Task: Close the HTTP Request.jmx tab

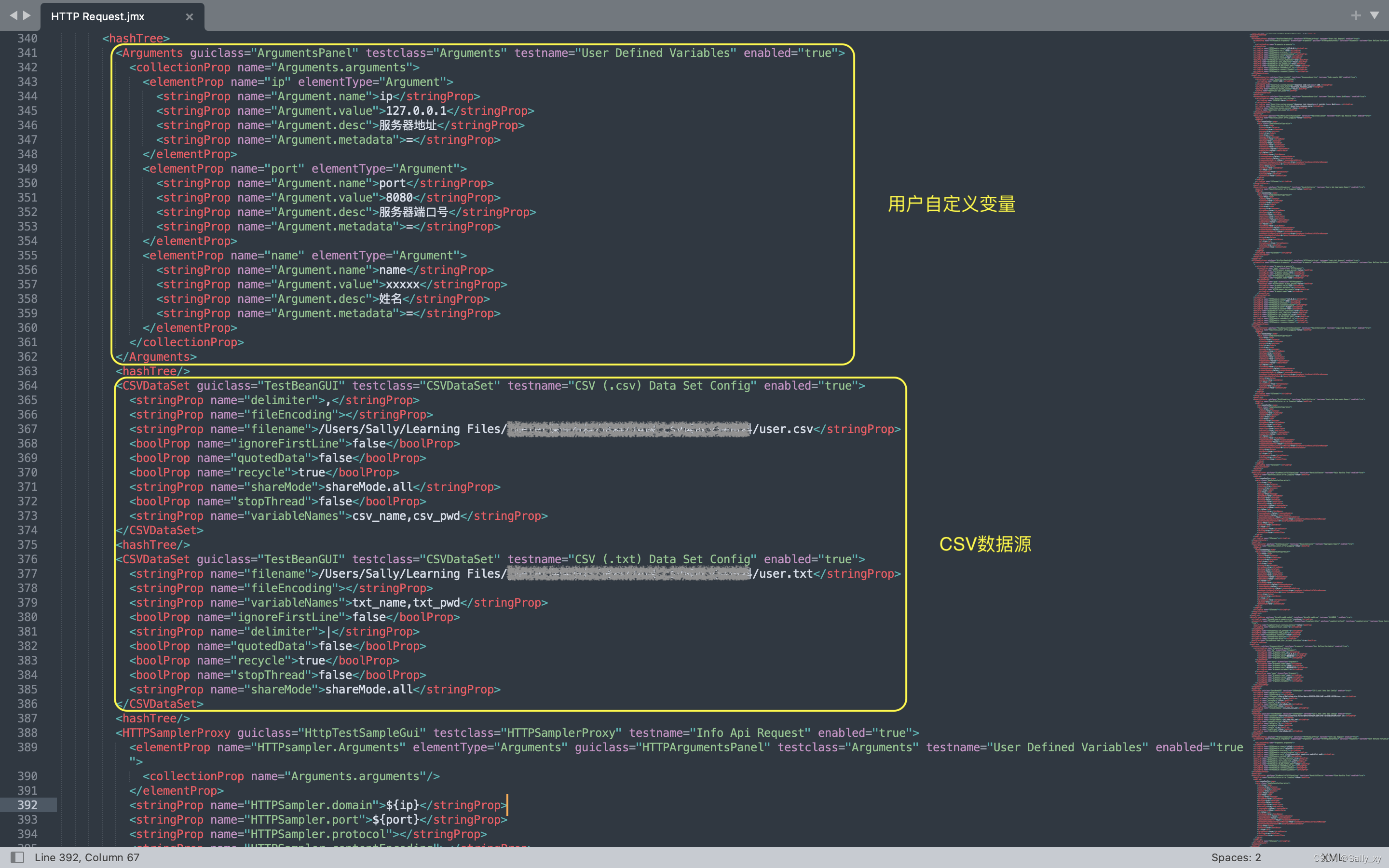Action: coord(190,17)
